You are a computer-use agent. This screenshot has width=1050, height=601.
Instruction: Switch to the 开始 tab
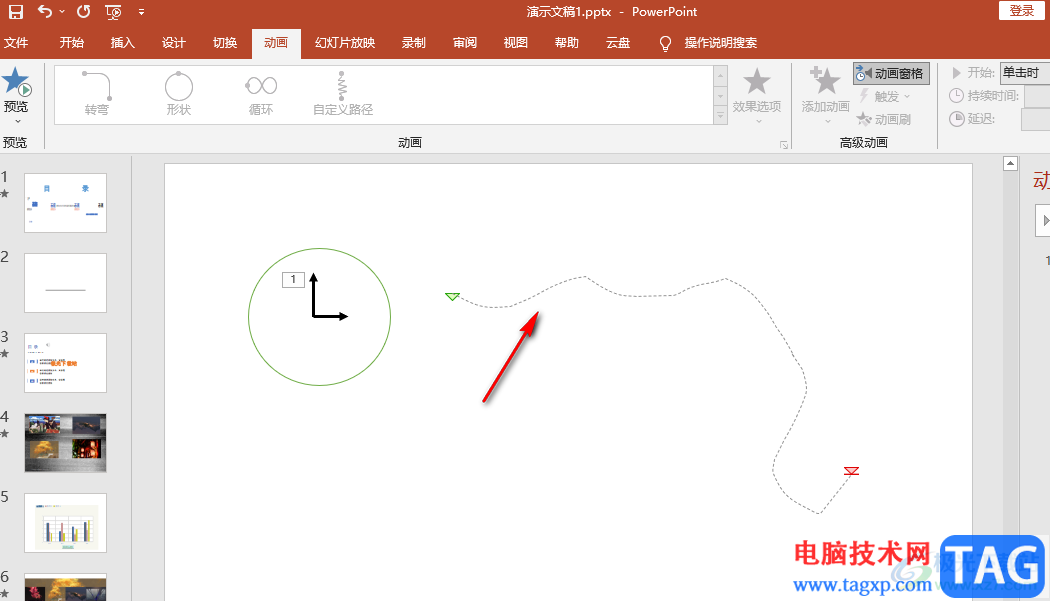click(72, 43)
